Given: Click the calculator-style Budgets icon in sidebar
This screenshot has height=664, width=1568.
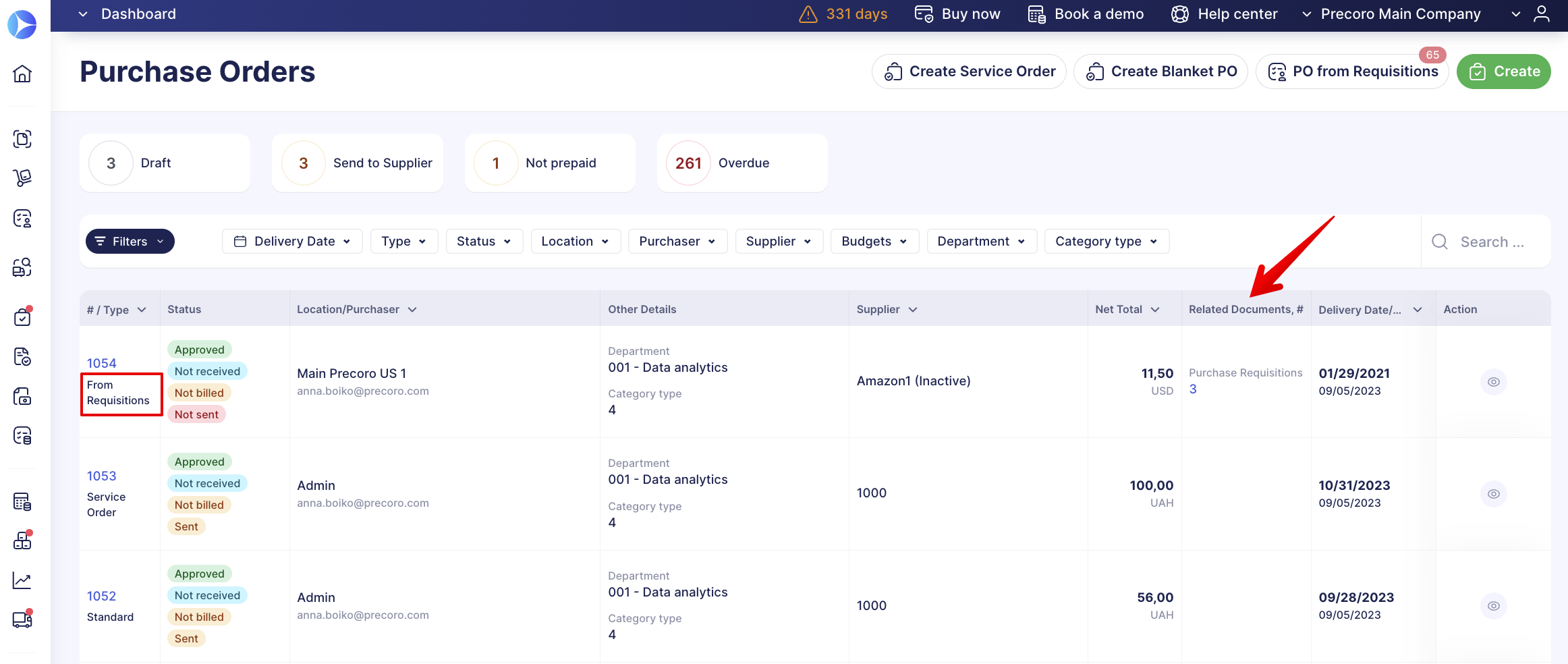Looking at the screenshot, I should [22, 502].
